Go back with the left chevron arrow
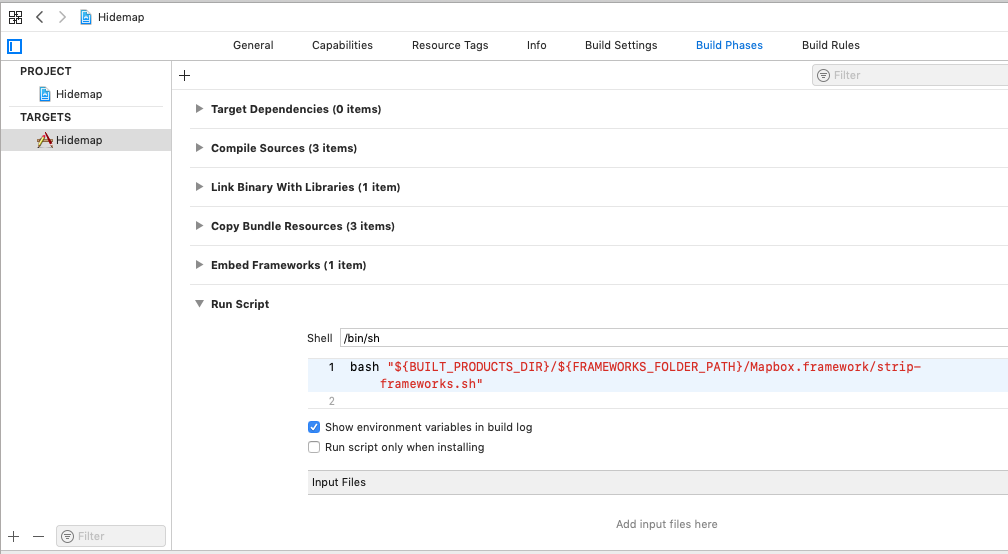This screenshot has width=1008, height=554. point(39,17)
